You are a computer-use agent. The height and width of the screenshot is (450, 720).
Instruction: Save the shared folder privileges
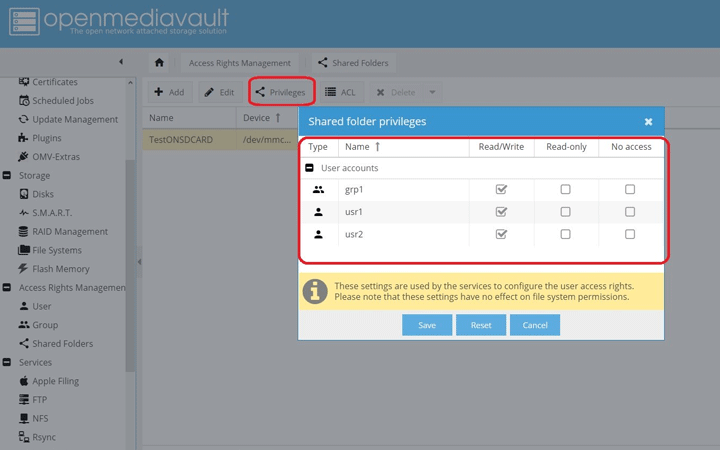(x=427, y=325)
